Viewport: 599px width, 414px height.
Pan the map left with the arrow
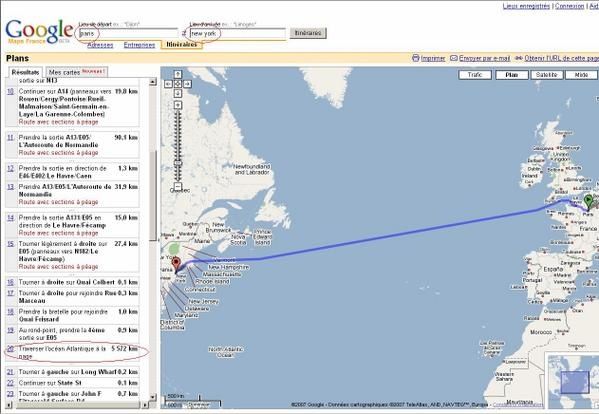click(x=168, y=84)
